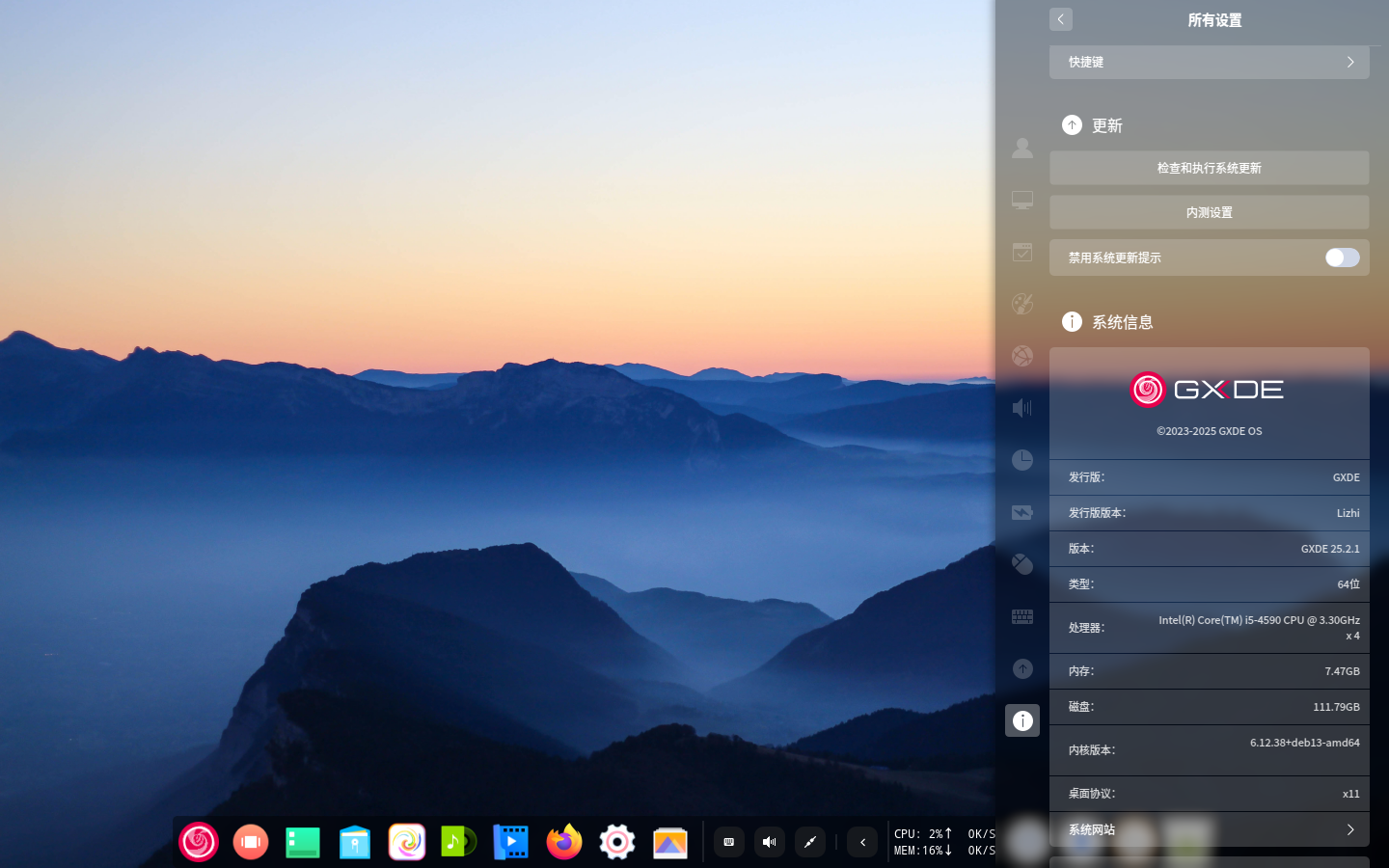Open the settings gear in the dock
Screen dimensions: 1389x868
pyautogui.click(x=617, y=842)
